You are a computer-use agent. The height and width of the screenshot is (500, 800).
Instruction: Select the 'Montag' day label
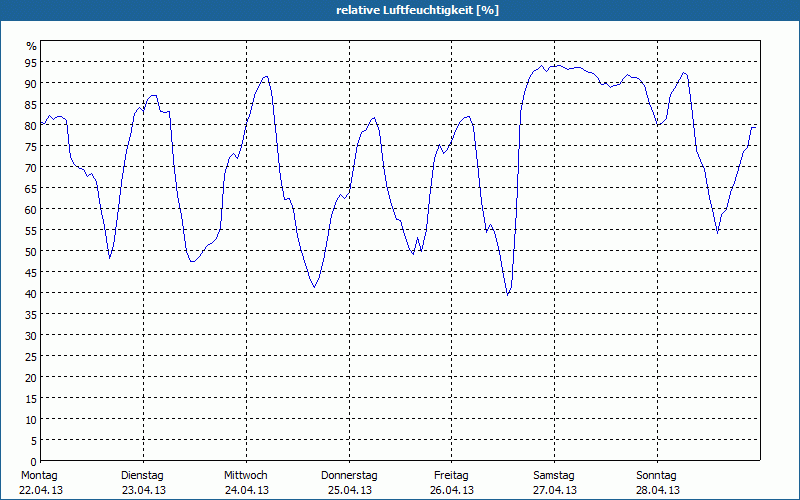39,476
